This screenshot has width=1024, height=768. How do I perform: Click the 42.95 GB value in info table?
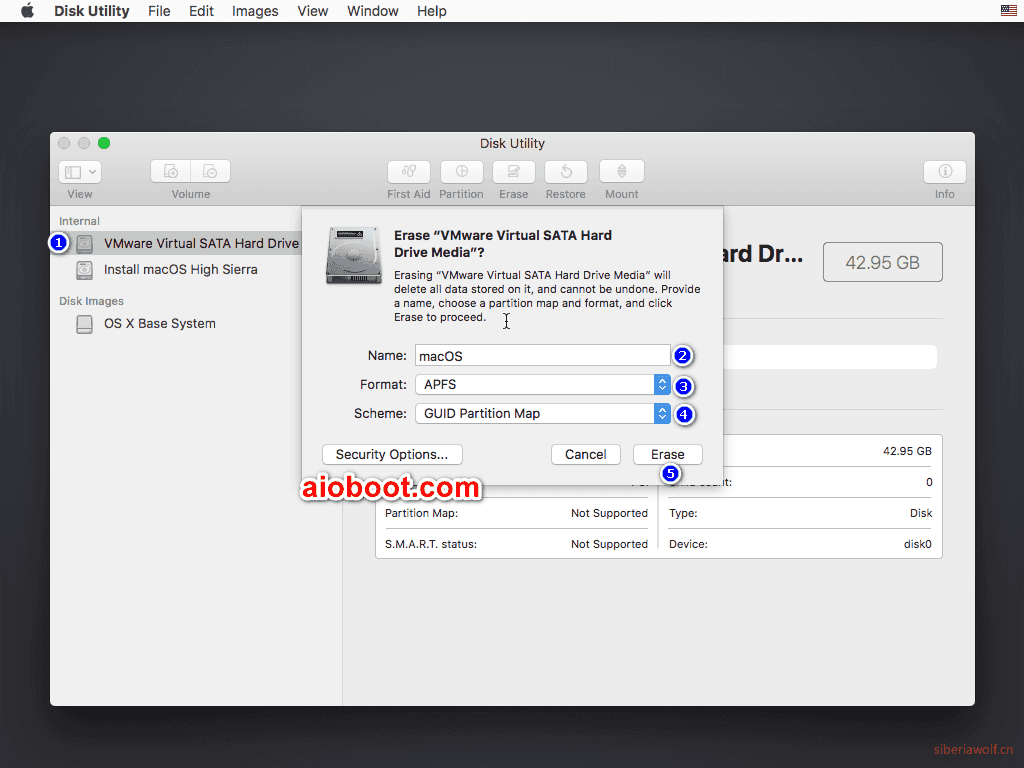tap(907, 451)
